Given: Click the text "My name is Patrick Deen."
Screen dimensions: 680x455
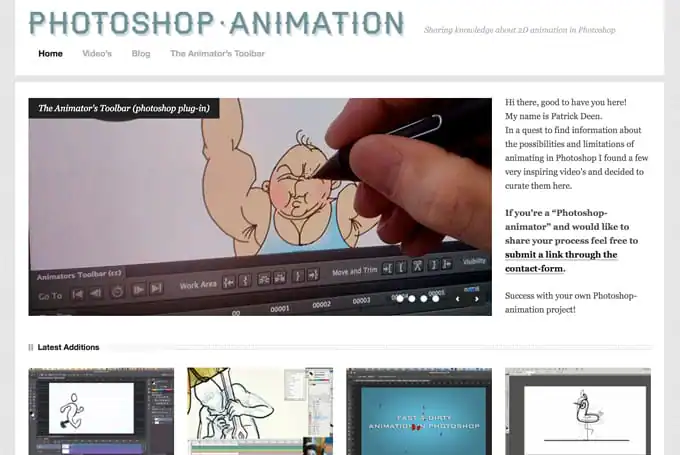Looking at the screenshot, I should click(553, 116).
